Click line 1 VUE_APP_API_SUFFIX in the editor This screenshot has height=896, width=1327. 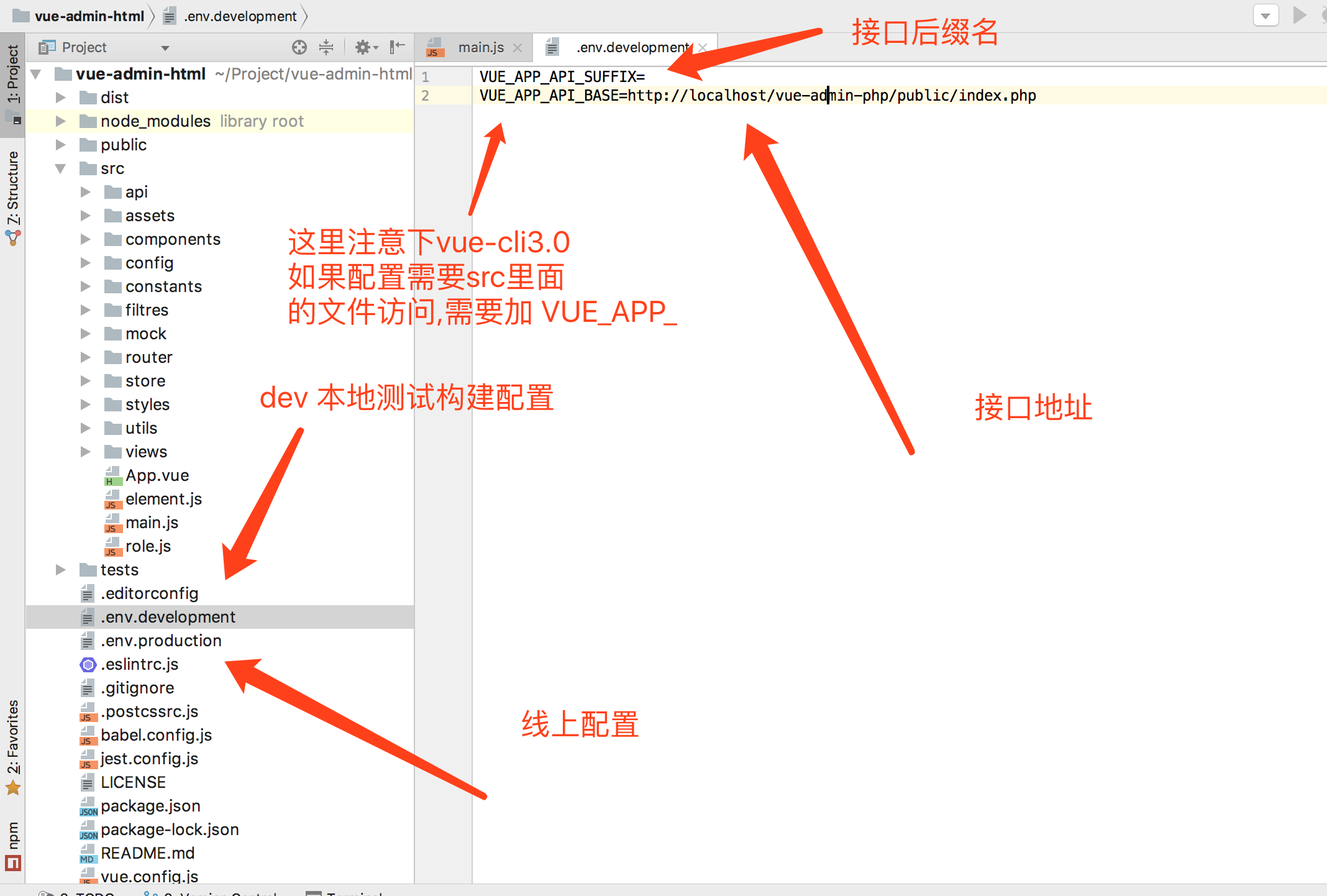tap(562, 77)
